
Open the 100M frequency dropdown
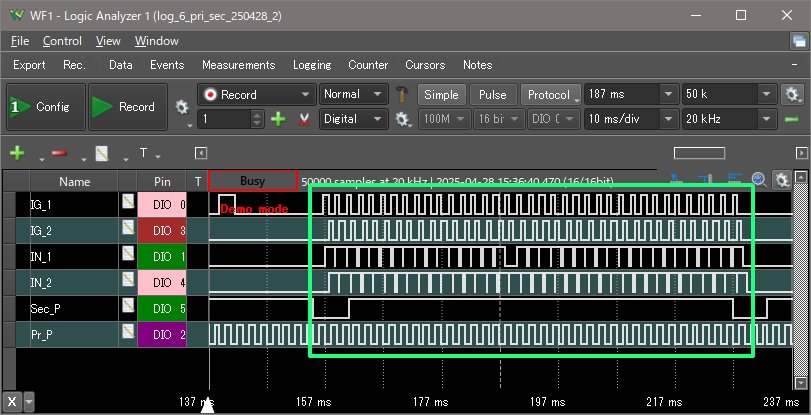[444, 120]
